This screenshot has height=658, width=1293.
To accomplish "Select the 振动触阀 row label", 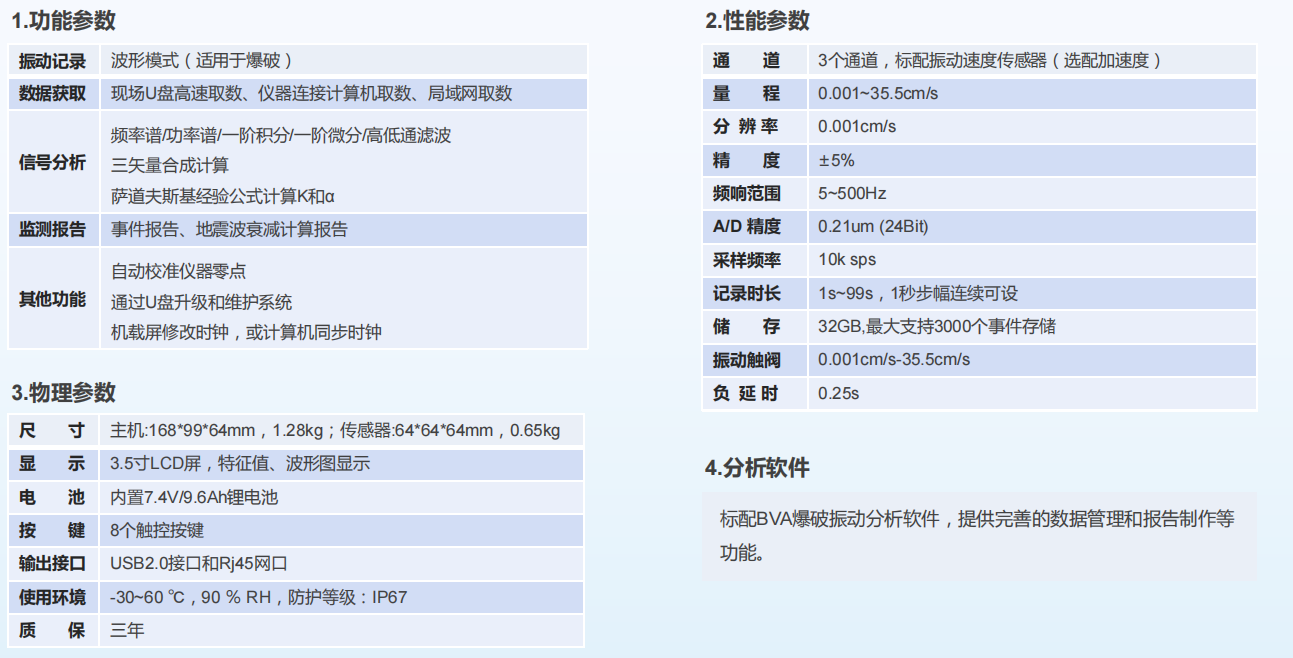I will click(746, 360).
